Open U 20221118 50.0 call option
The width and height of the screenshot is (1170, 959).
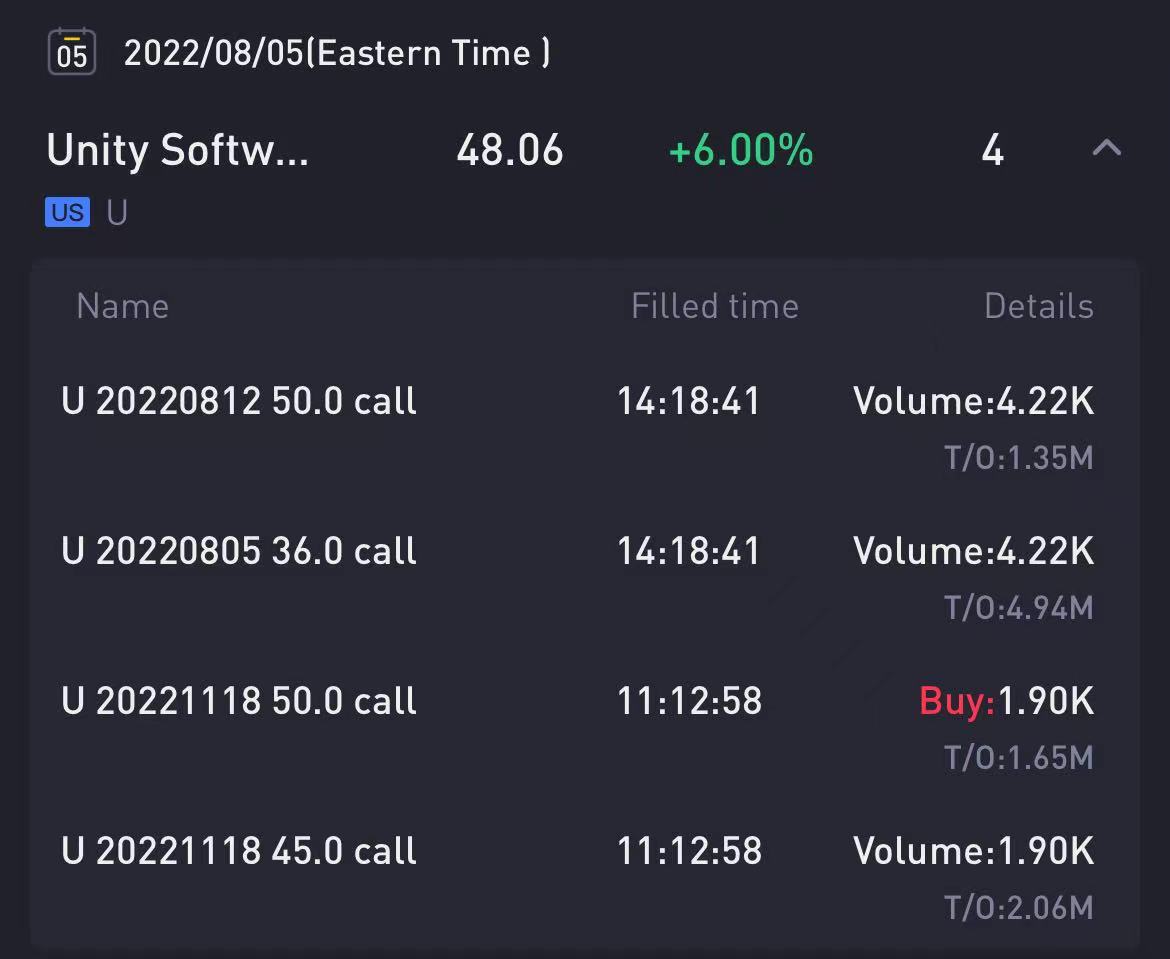239,701
